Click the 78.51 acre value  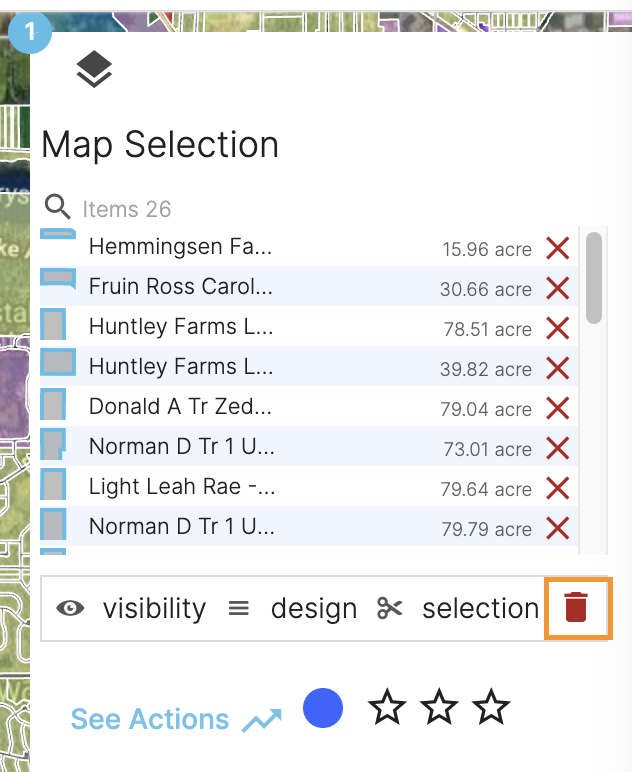(488, 329)
